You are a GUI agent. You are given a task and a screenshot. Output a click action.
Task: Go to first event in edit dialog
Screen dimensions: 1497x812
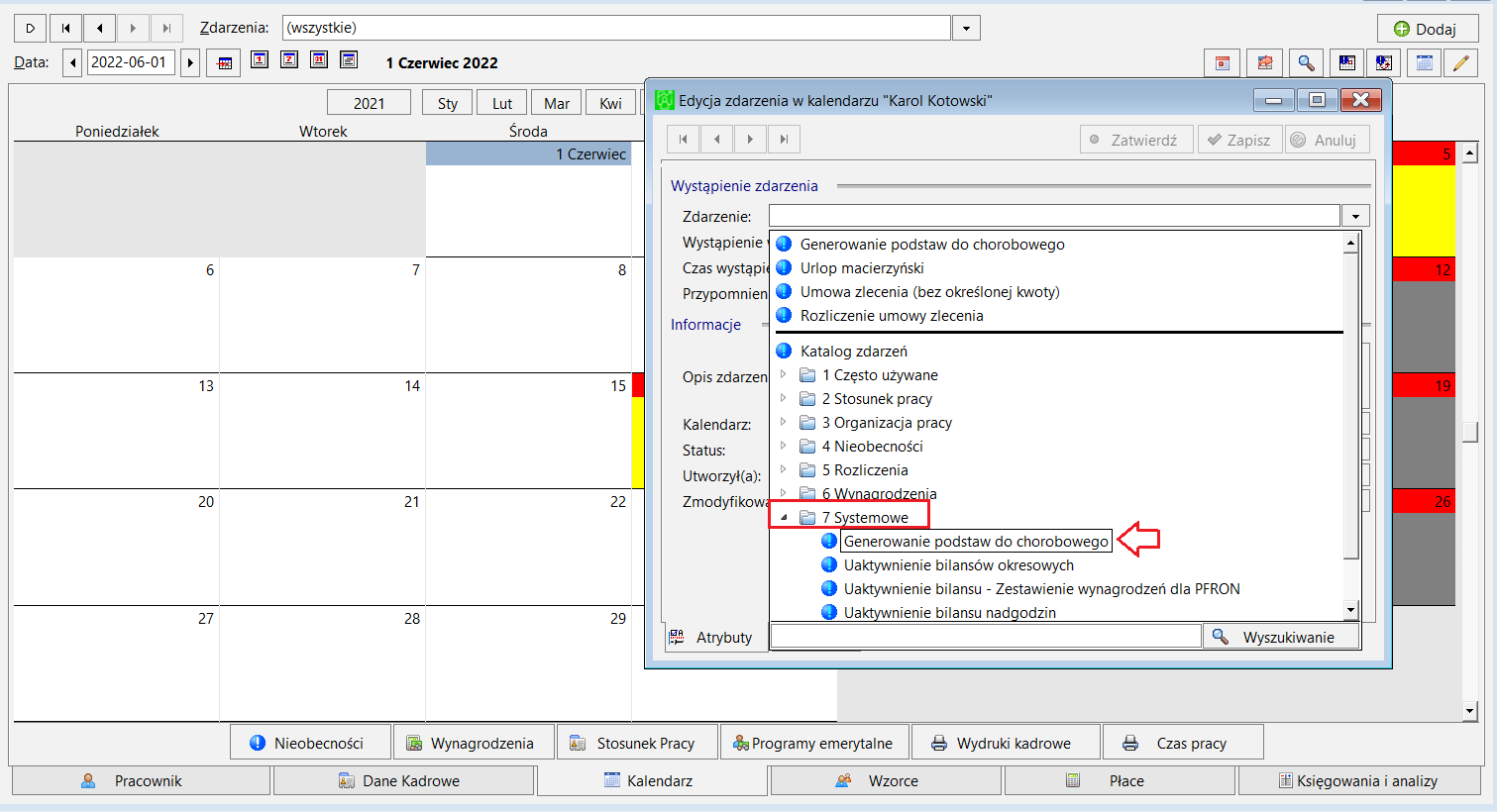683,140
